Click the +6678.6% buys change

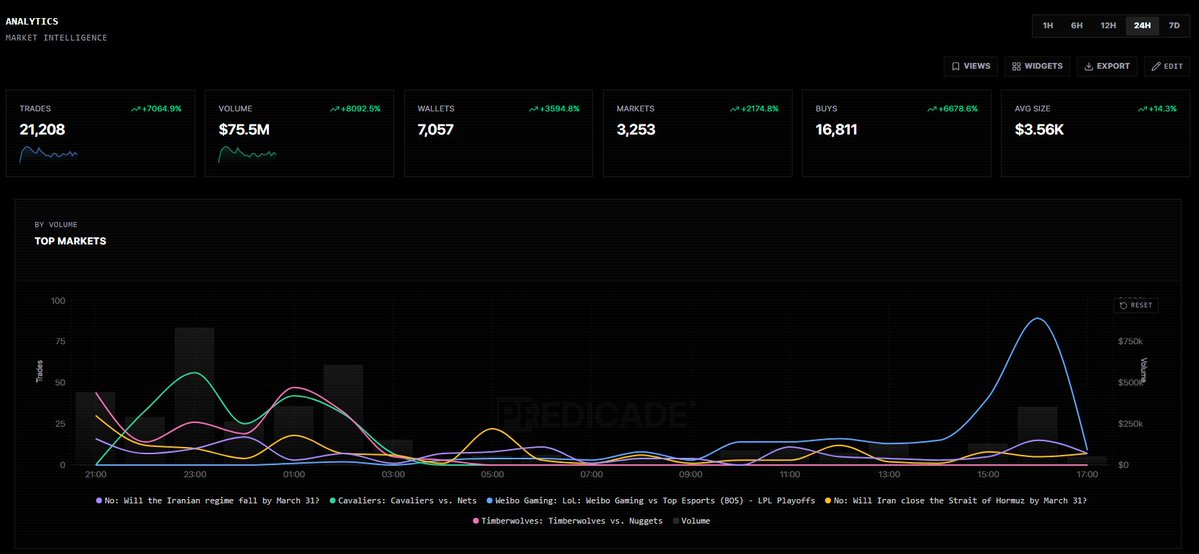957,109
